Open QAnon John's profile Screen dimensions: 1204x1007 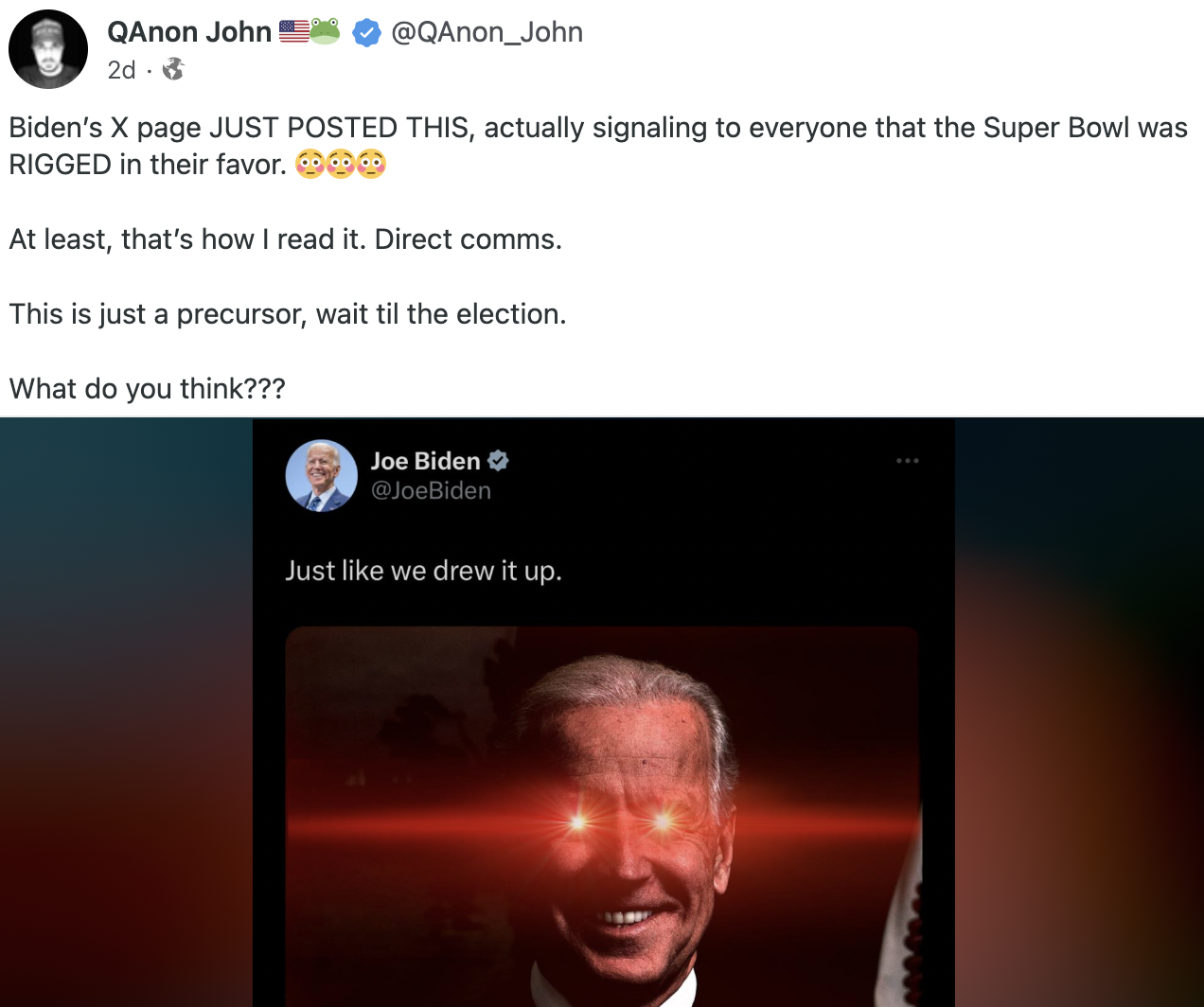pos(189,31)
